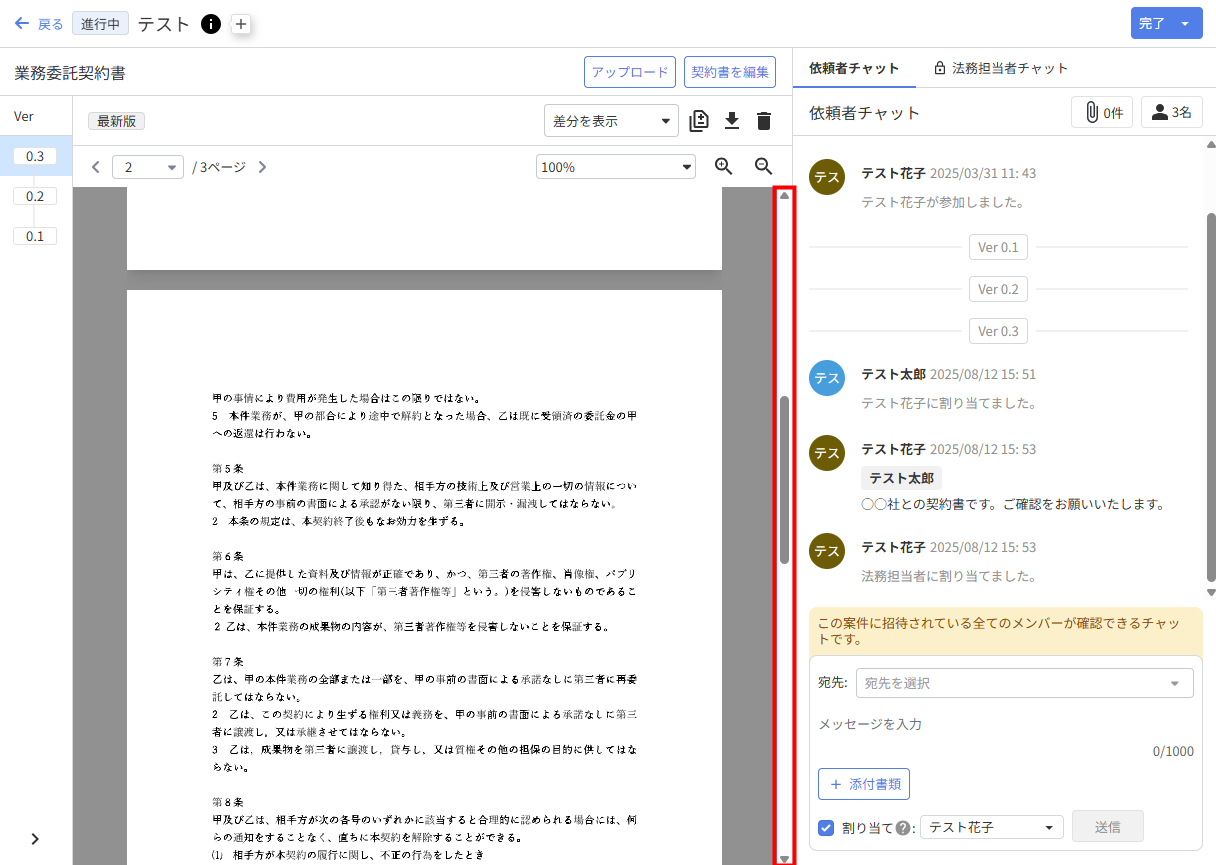Click the info icon next to テスト
Screen dimensions: 1216x865
click(210, 24)
